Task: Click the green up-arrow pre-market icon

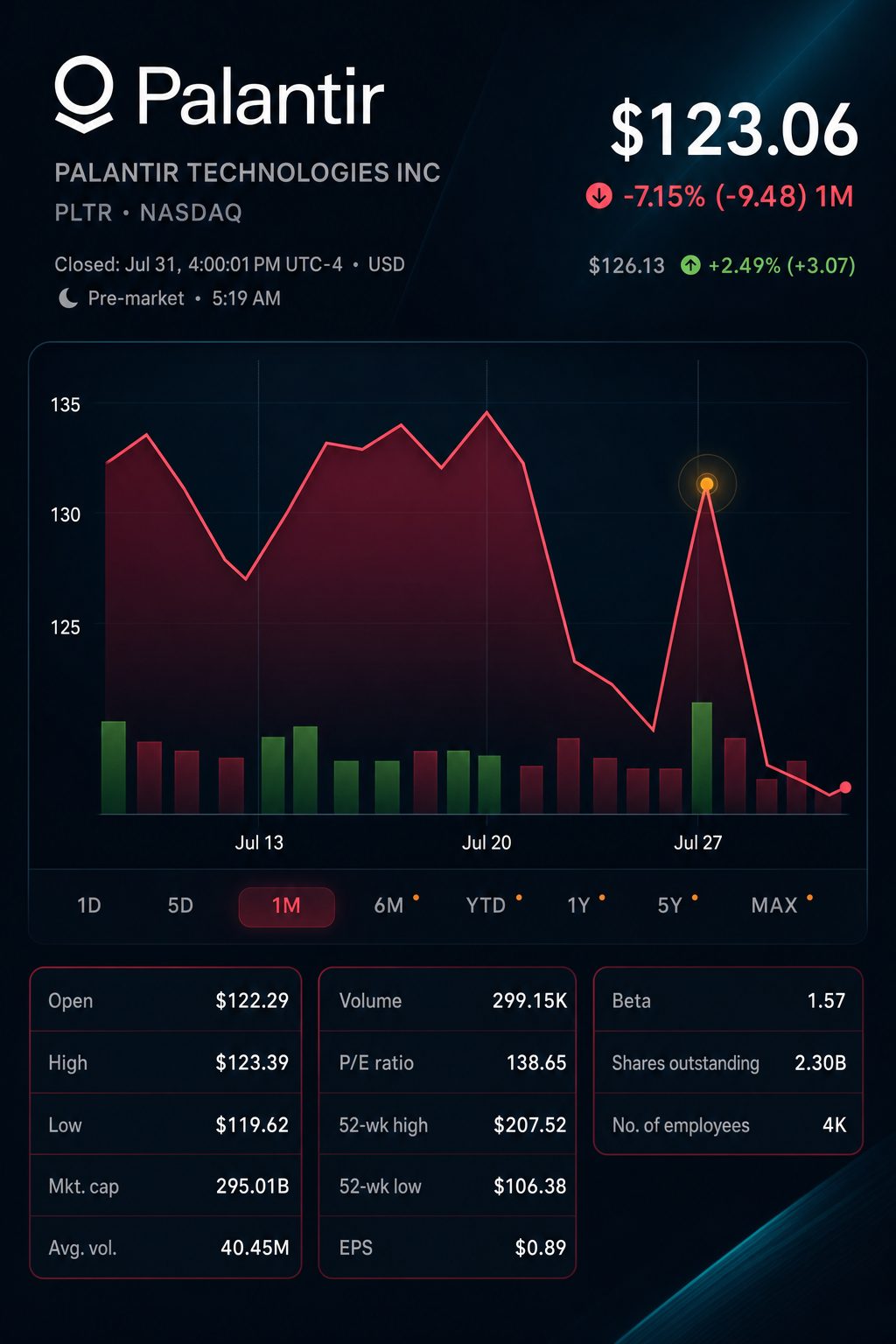Action: click(690, 264)
